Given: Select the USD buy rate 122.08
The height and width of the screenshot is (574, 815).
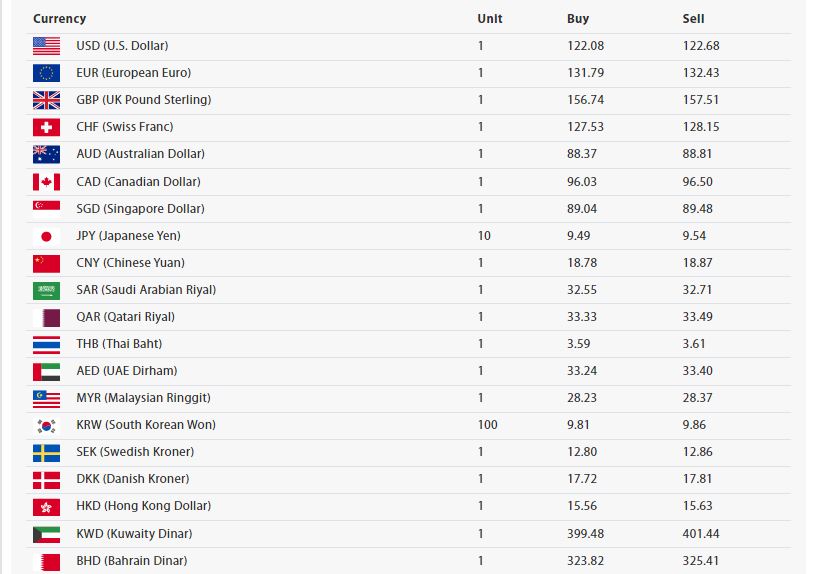Looking at the screenshot, I should 586,46.
